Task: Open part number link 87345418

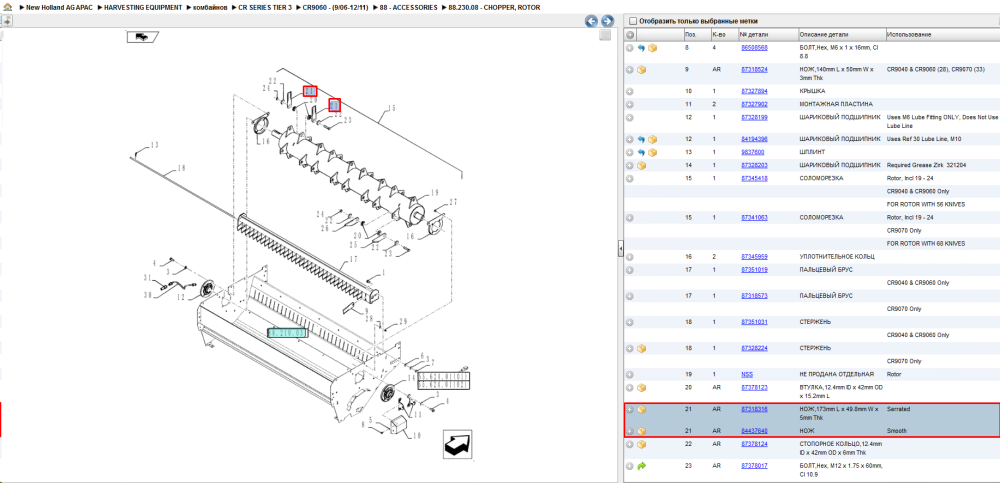Action: pyautogui.click(x=754, y=178)
